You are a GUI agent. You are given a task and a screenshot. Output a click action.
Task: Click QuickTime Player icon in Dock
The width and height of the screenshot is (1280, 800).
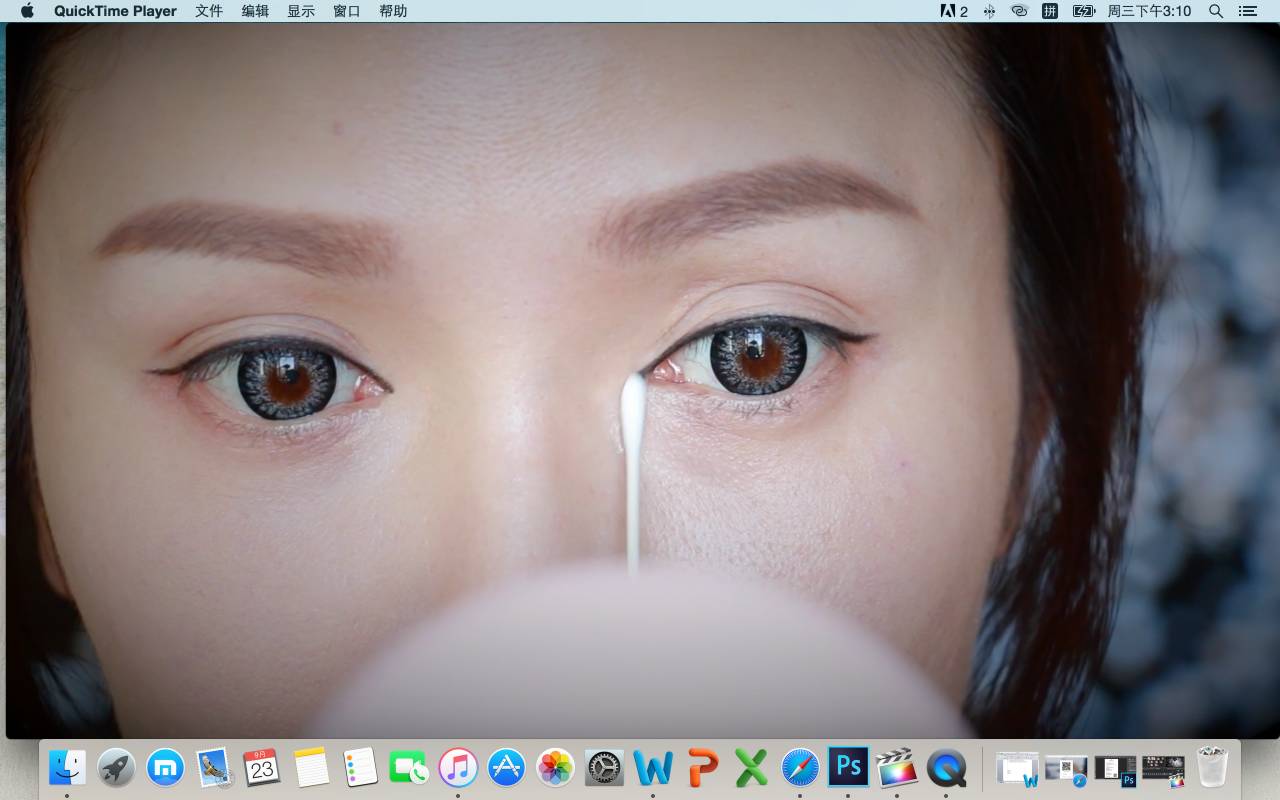click(x=946, y=768)
